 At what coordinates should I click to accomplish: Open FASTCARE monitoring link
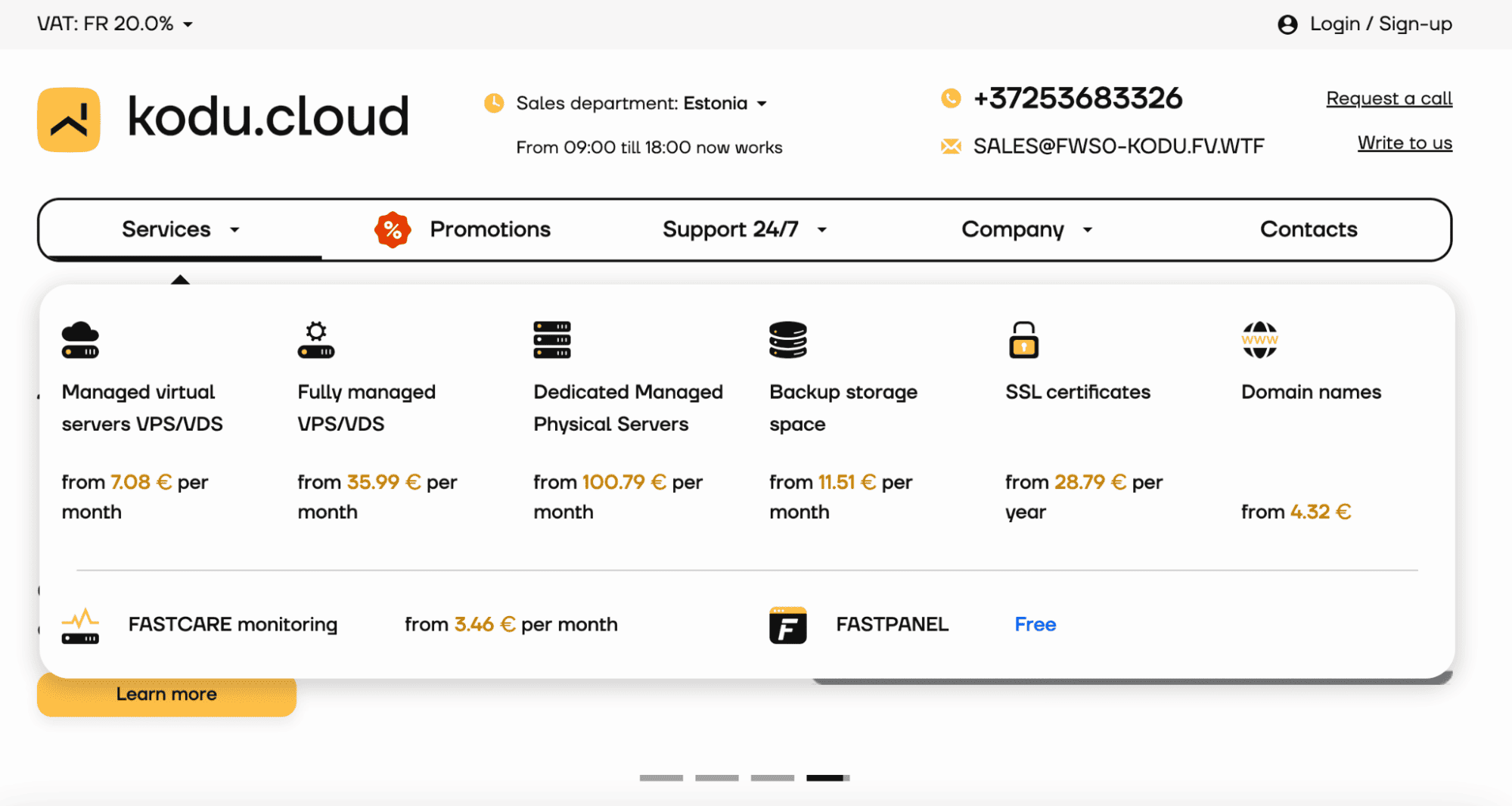[233, 624]
